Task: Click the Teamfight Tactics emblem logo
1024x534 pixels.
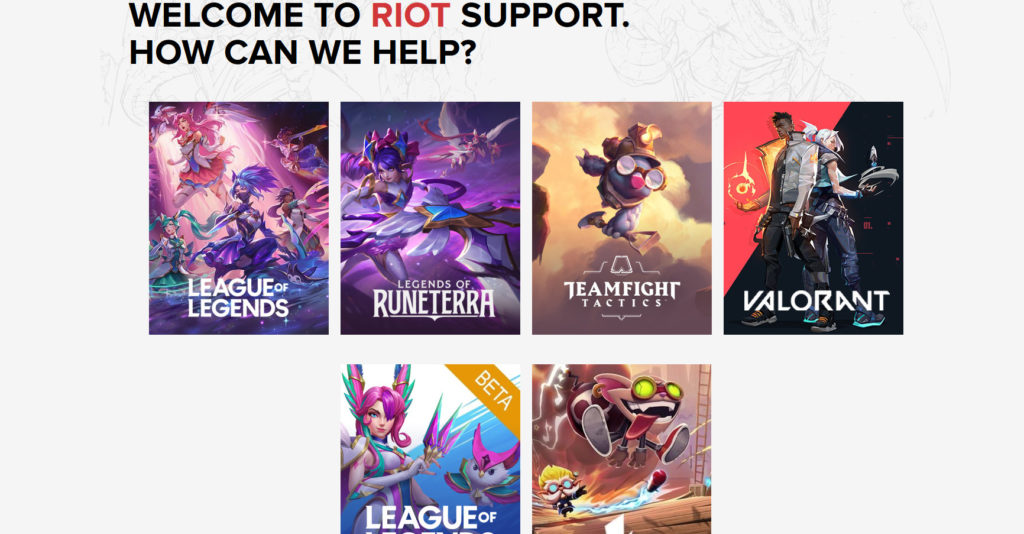Action: (622, 287)
